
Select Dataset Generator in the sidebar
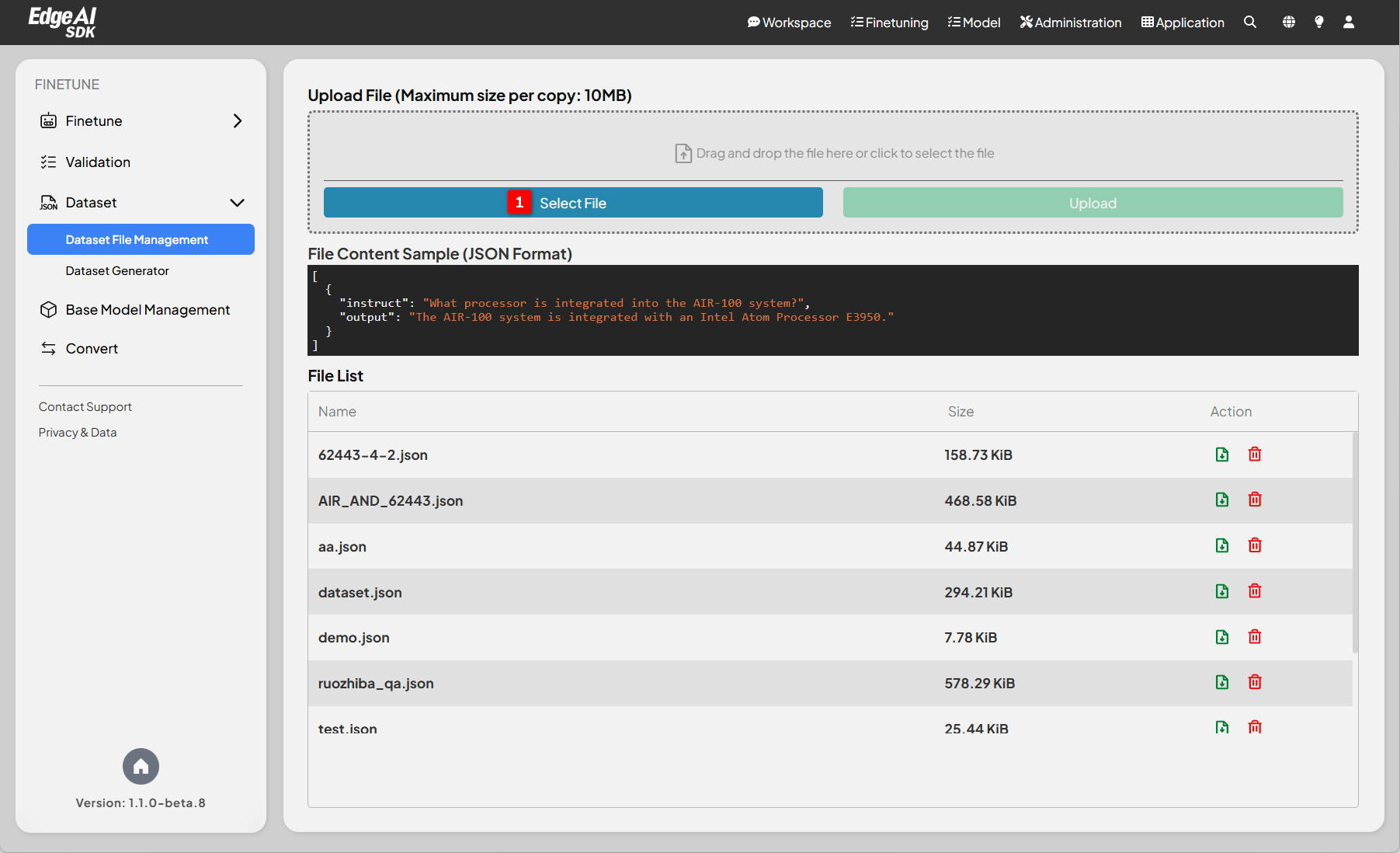[x=117, y=270]
